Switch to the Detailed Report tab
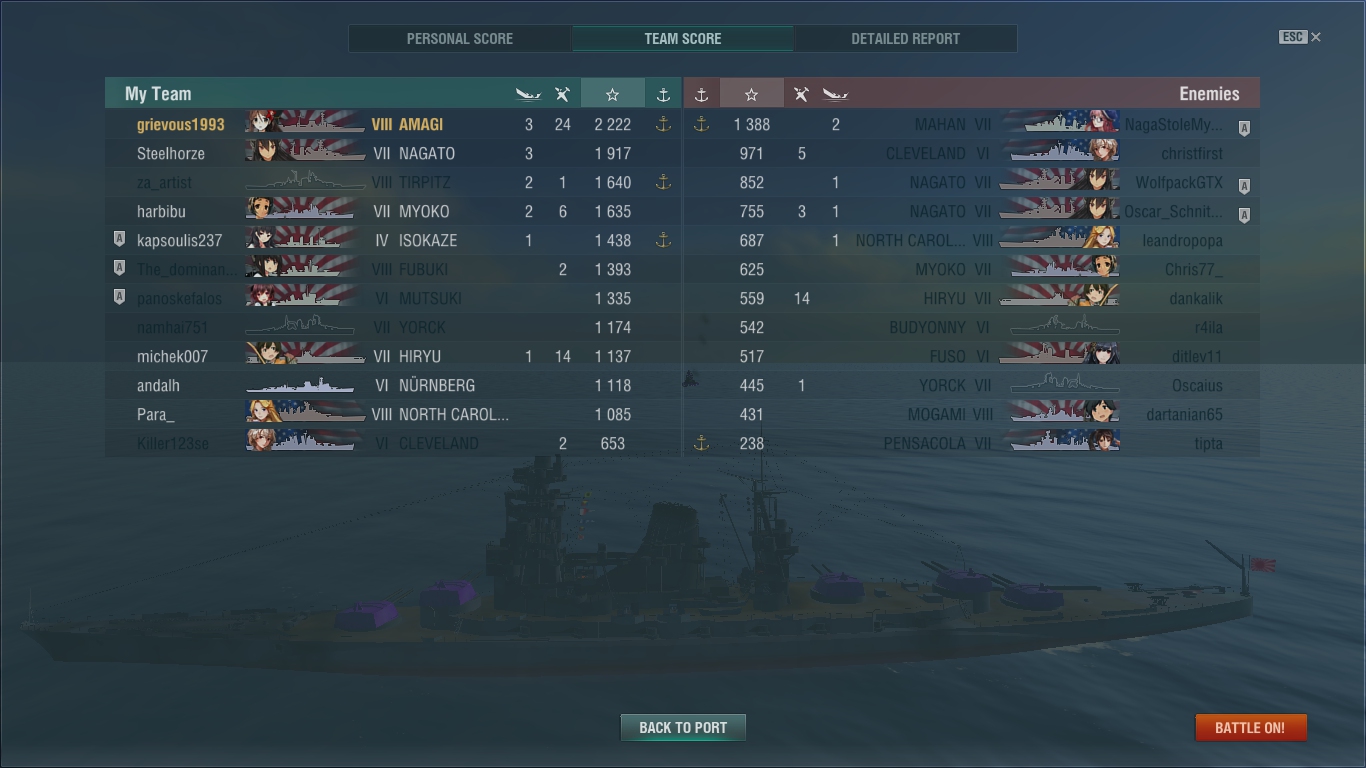The image size is (1366, 768). click(x=905, y=38)
